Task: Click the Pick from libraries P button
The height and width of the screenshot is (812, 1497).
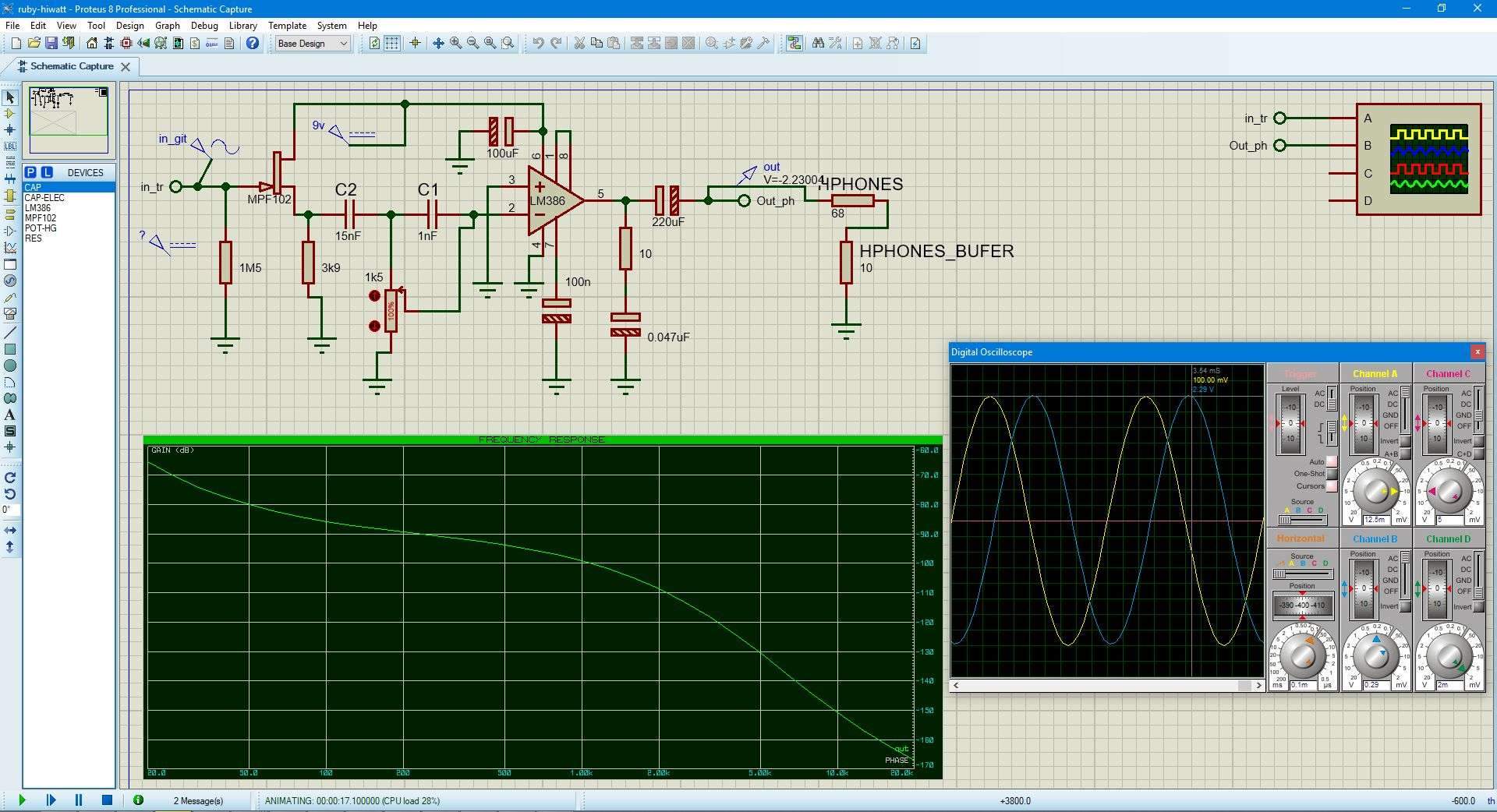Action: [x=30, y=172]
